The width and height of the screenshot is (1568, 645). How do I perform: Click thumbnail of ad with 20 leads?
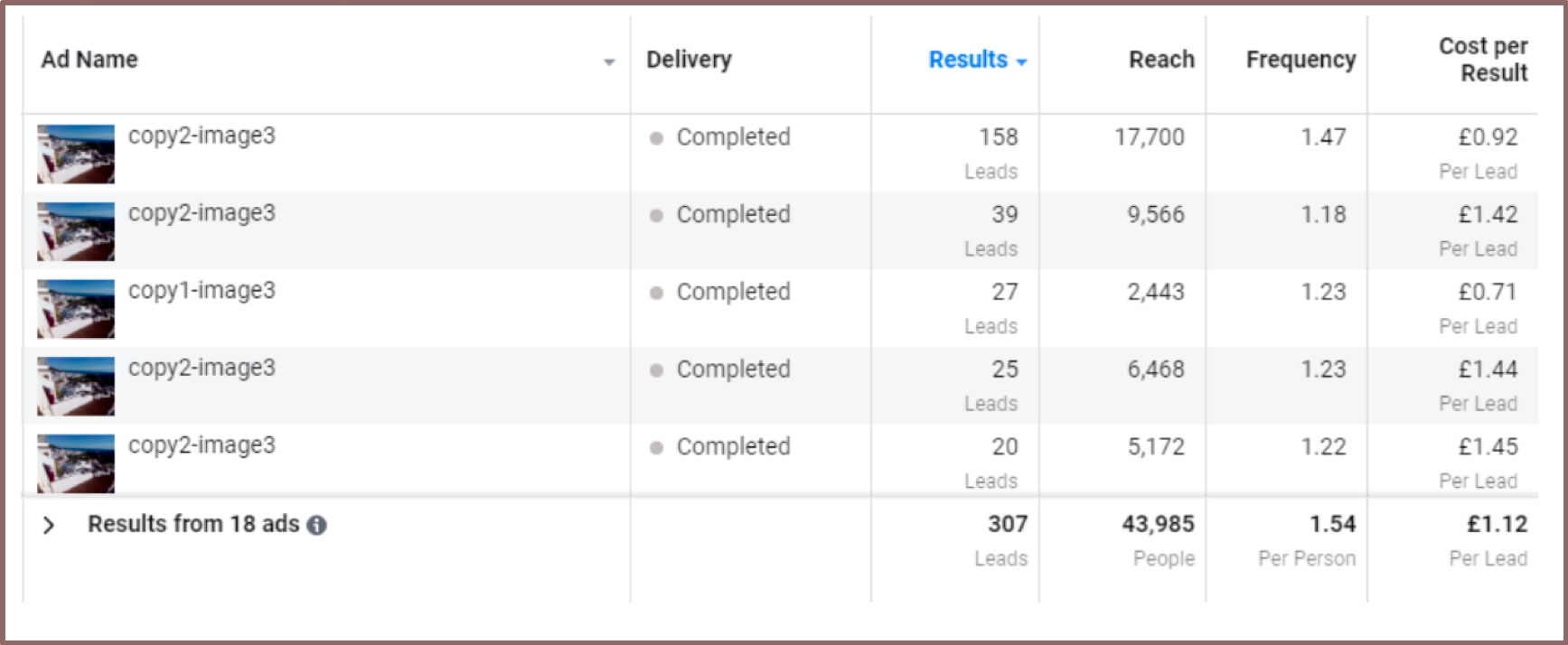76,463
